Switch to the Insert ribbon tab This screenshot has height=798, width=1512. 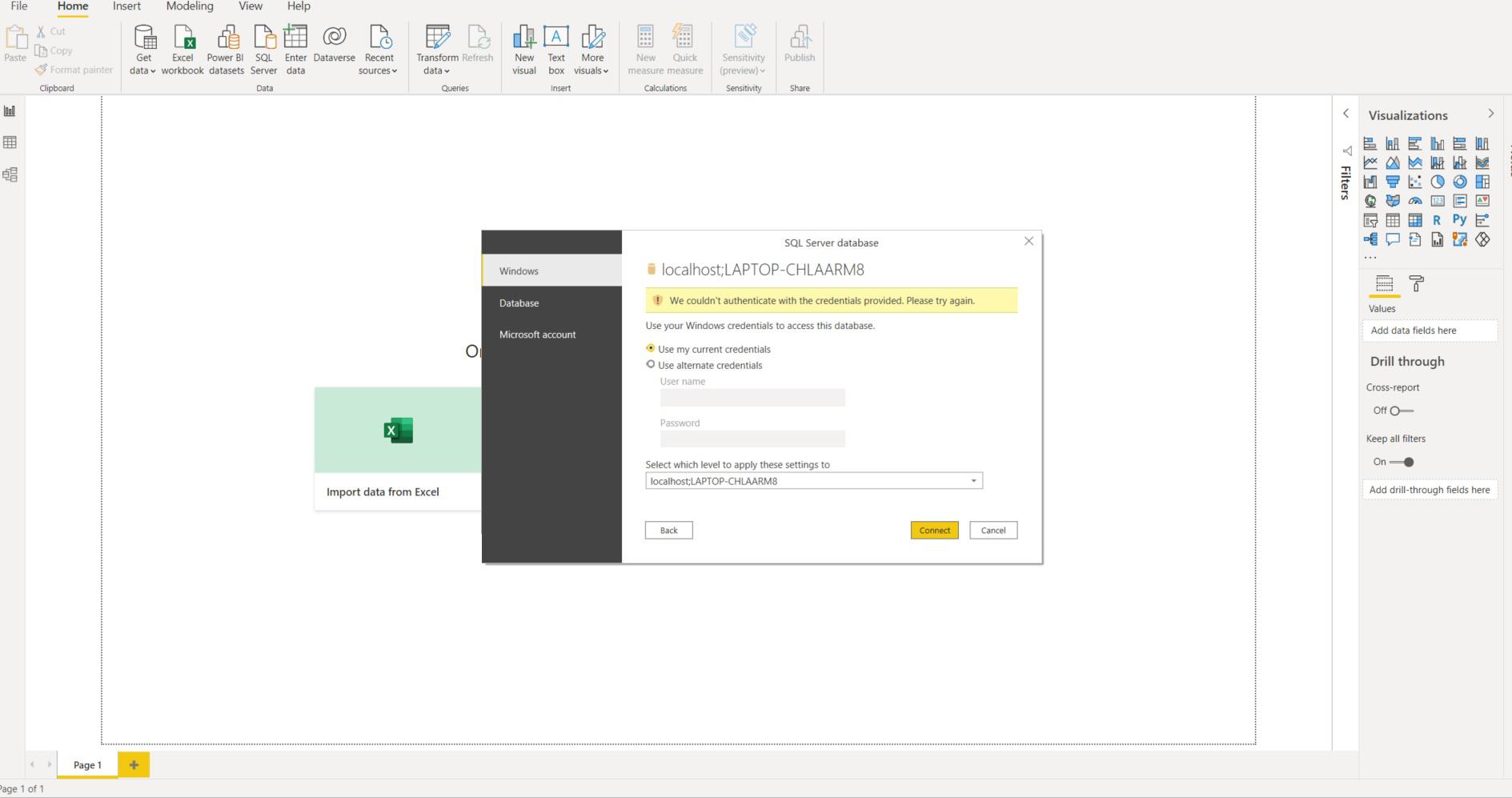(126, 6)
